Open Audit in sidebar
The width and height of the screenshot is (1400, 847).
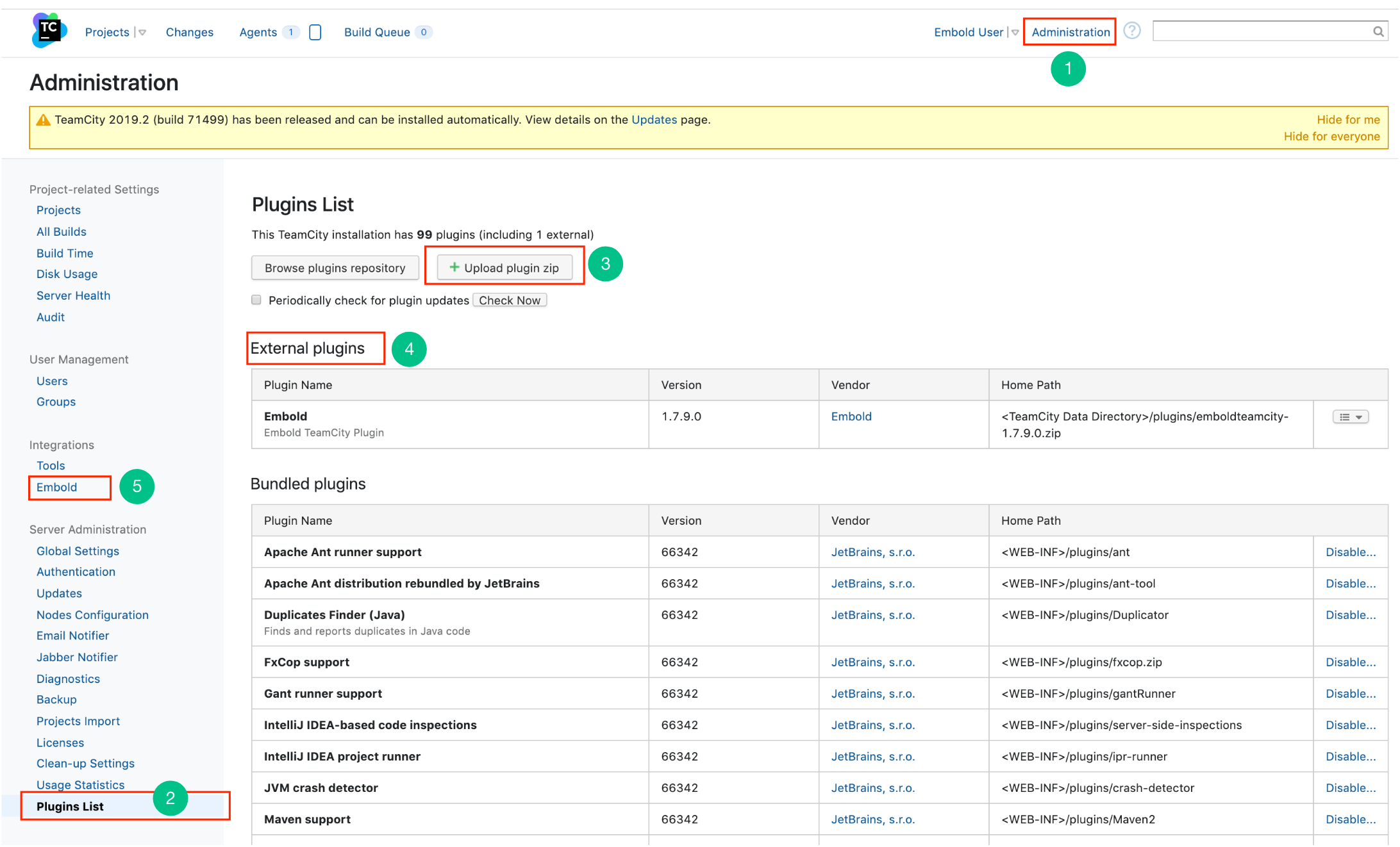click(51, 317)
